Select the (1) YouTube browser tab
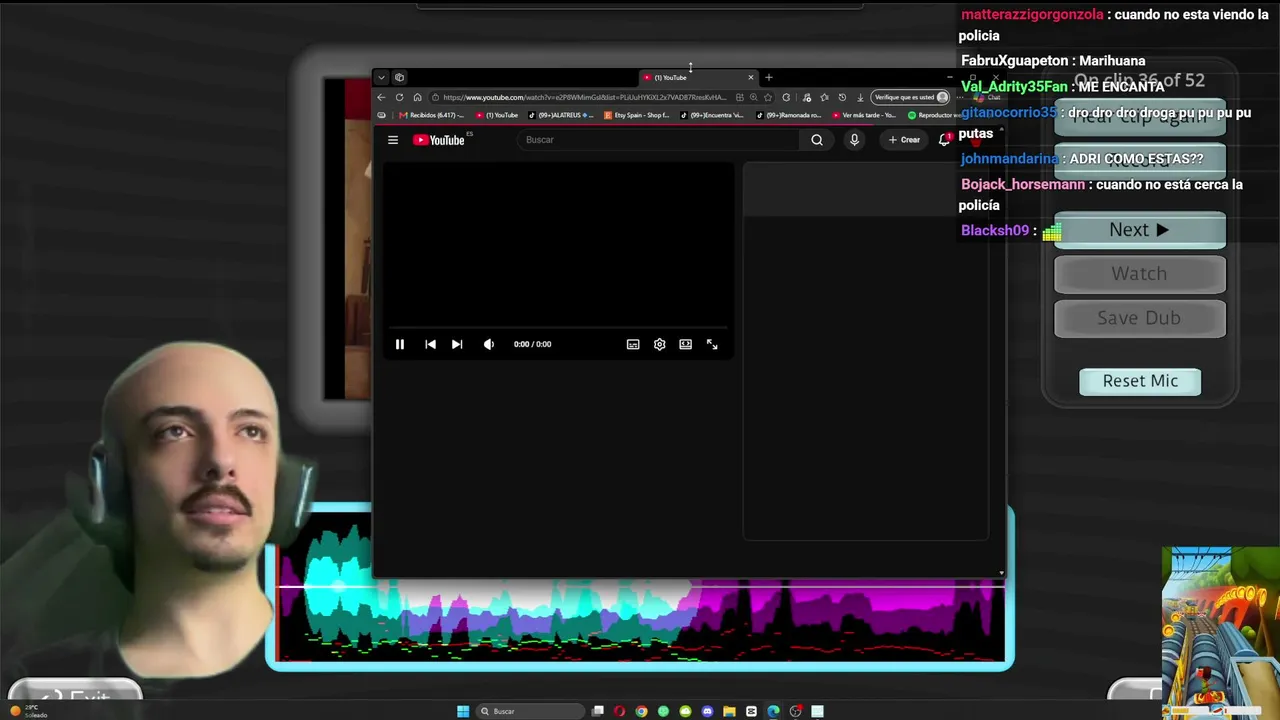 [698, 77]
